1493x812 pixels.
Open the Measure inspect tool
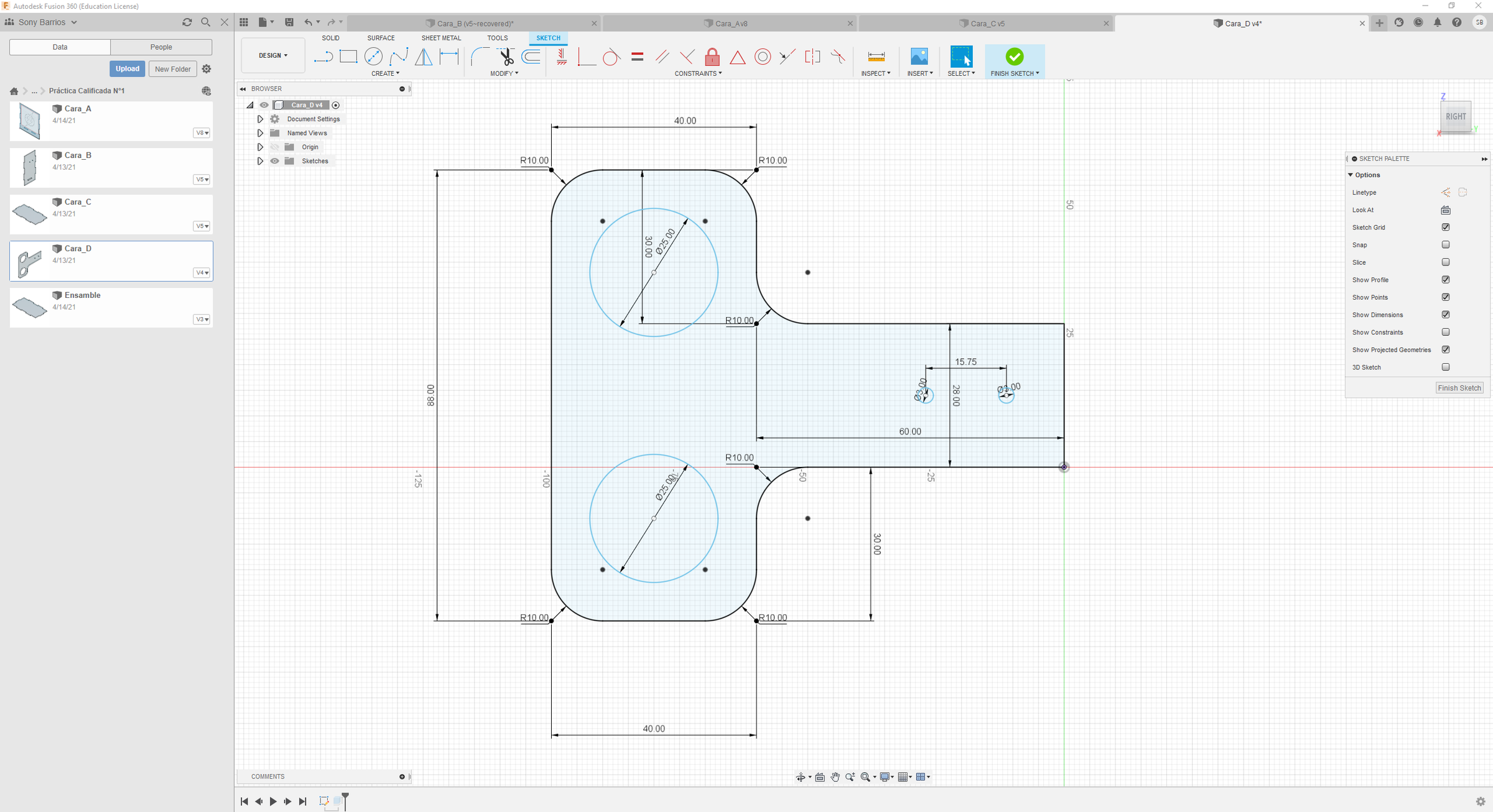coord(876,57)
